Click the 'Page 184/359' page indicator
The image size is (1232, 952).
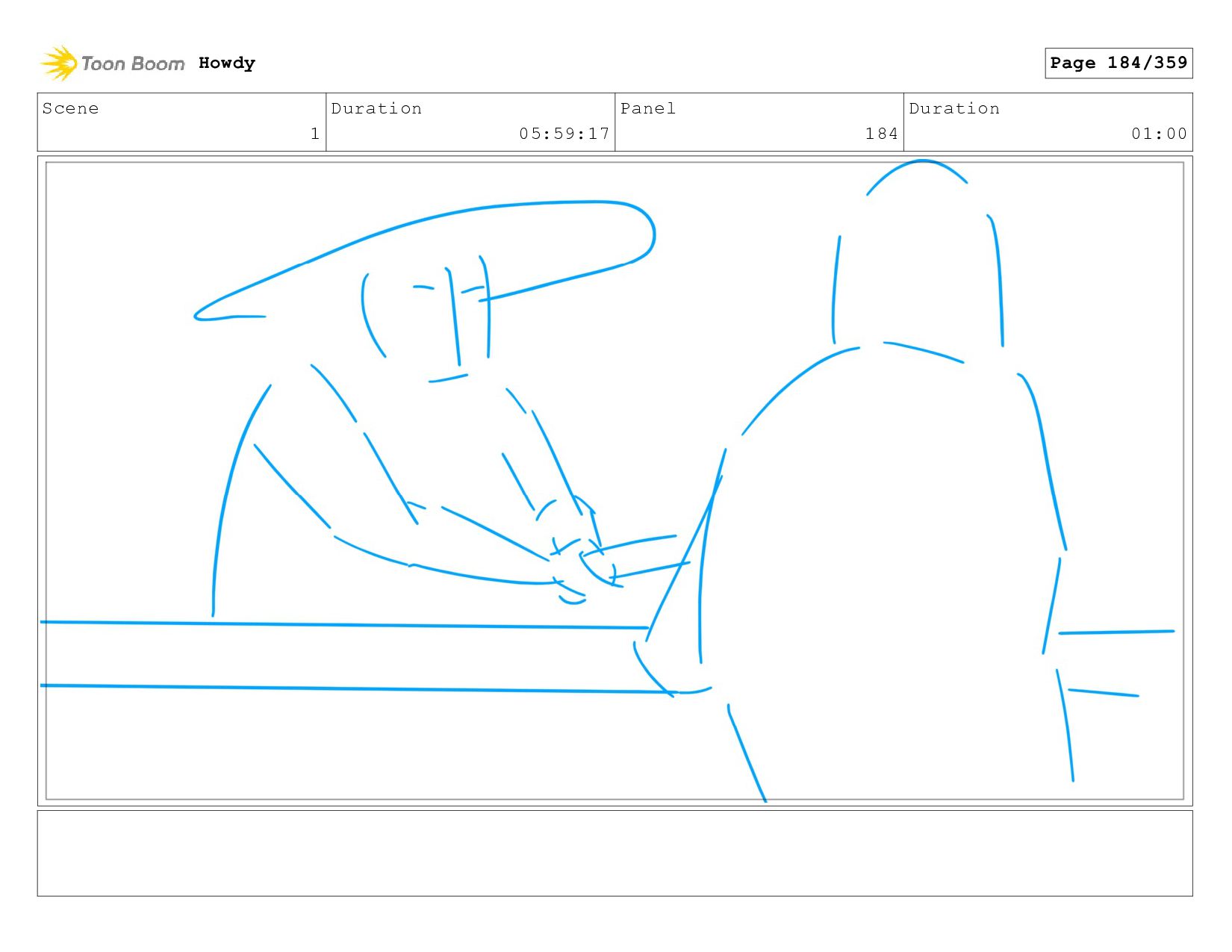(x=1119, y=63)
